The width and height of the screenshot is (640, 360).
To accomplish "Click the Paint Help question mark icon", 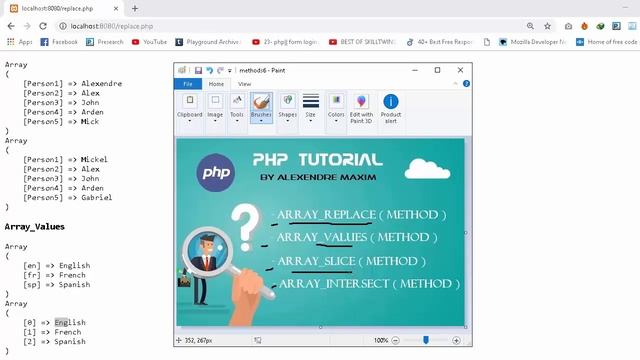I will [466, 83].
